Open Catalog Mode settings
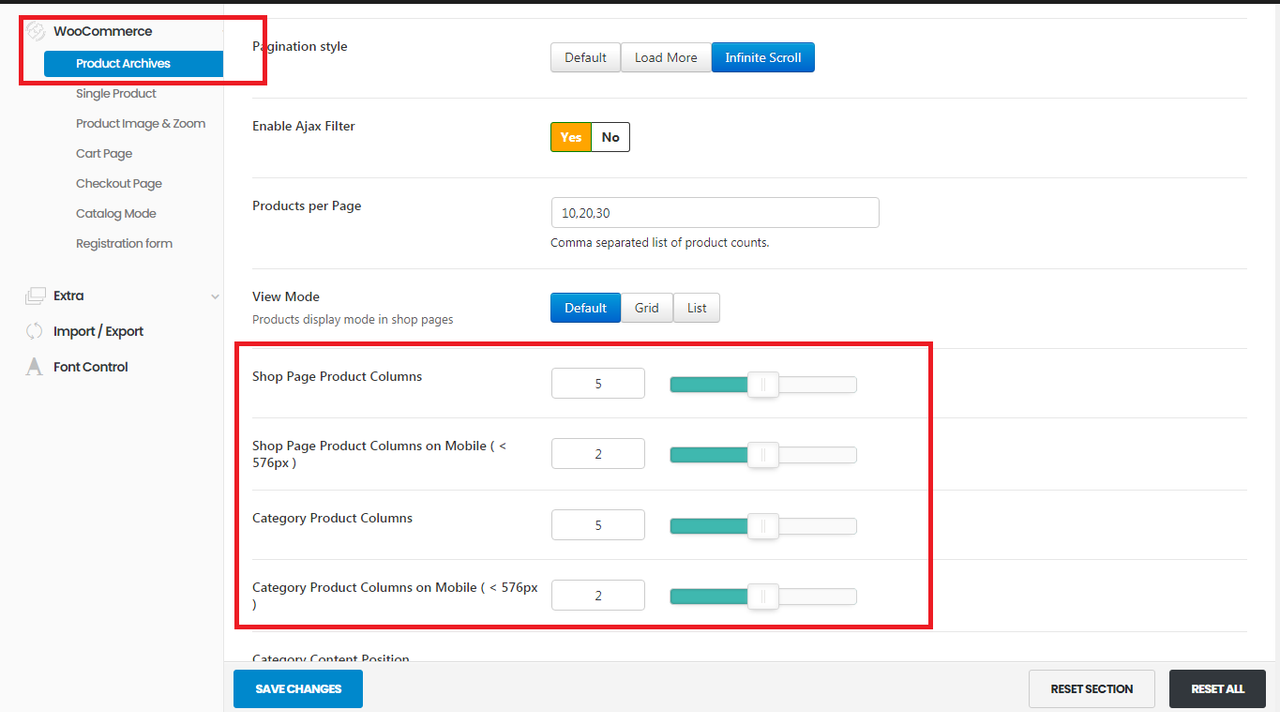This screenshot has height=712, width=1280. pos(116,213)
